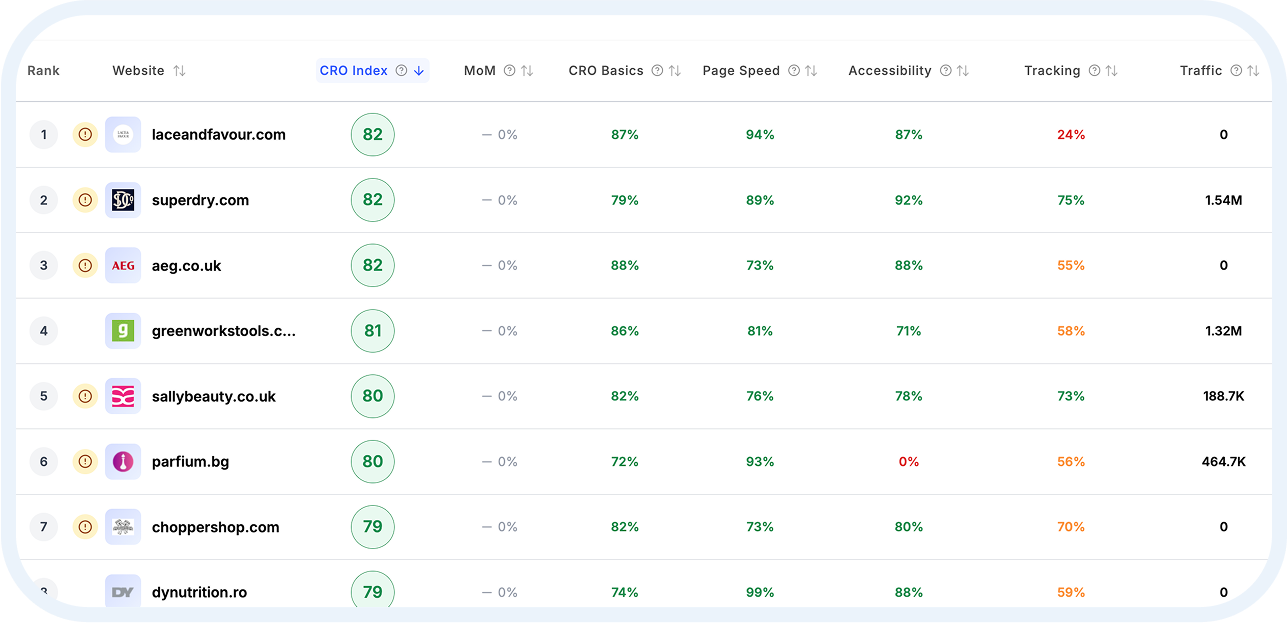Screen dimensions: 1287x623
Task: Click CRO score 81 badge for greenworkstools
Action: tap(373, 330)
